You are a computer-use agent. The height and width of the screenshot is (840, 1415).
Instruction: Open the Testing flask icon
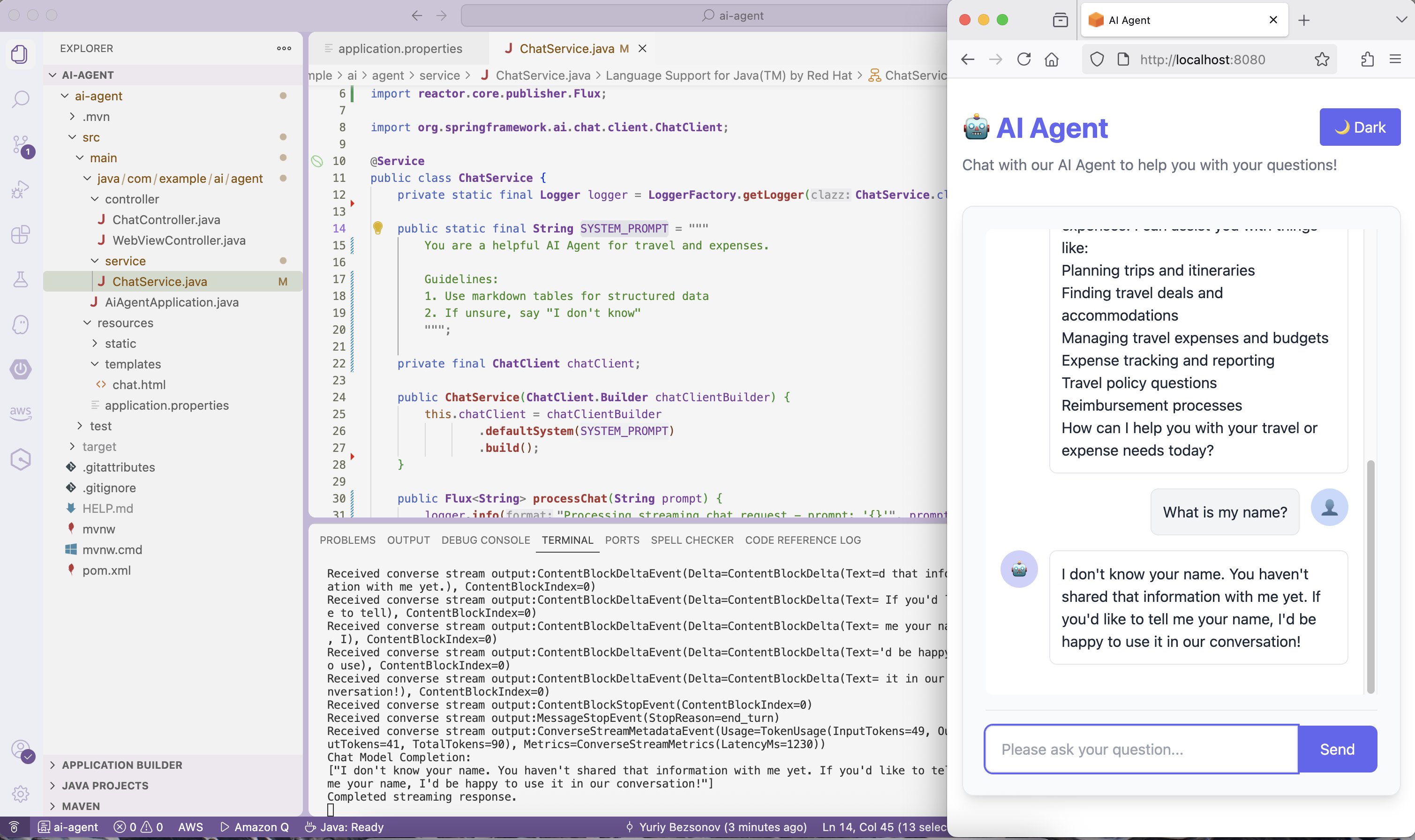coord(20,279)
